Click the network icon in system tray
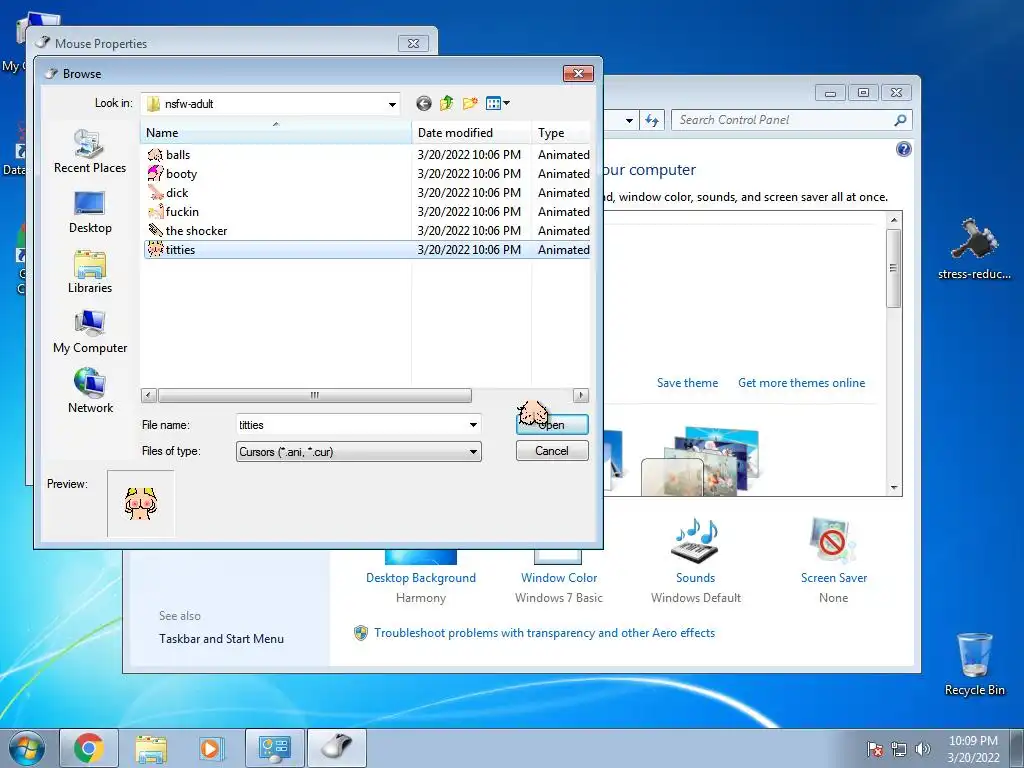The width and height of the screenshot is (1024, 768). pos(899,749)
